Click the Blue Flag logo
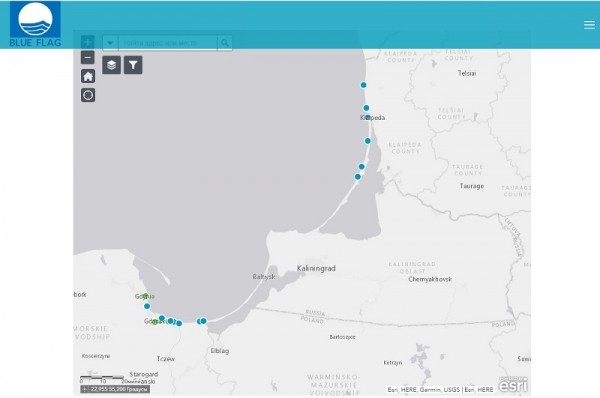The image size is (600, 398). [35, 24]
